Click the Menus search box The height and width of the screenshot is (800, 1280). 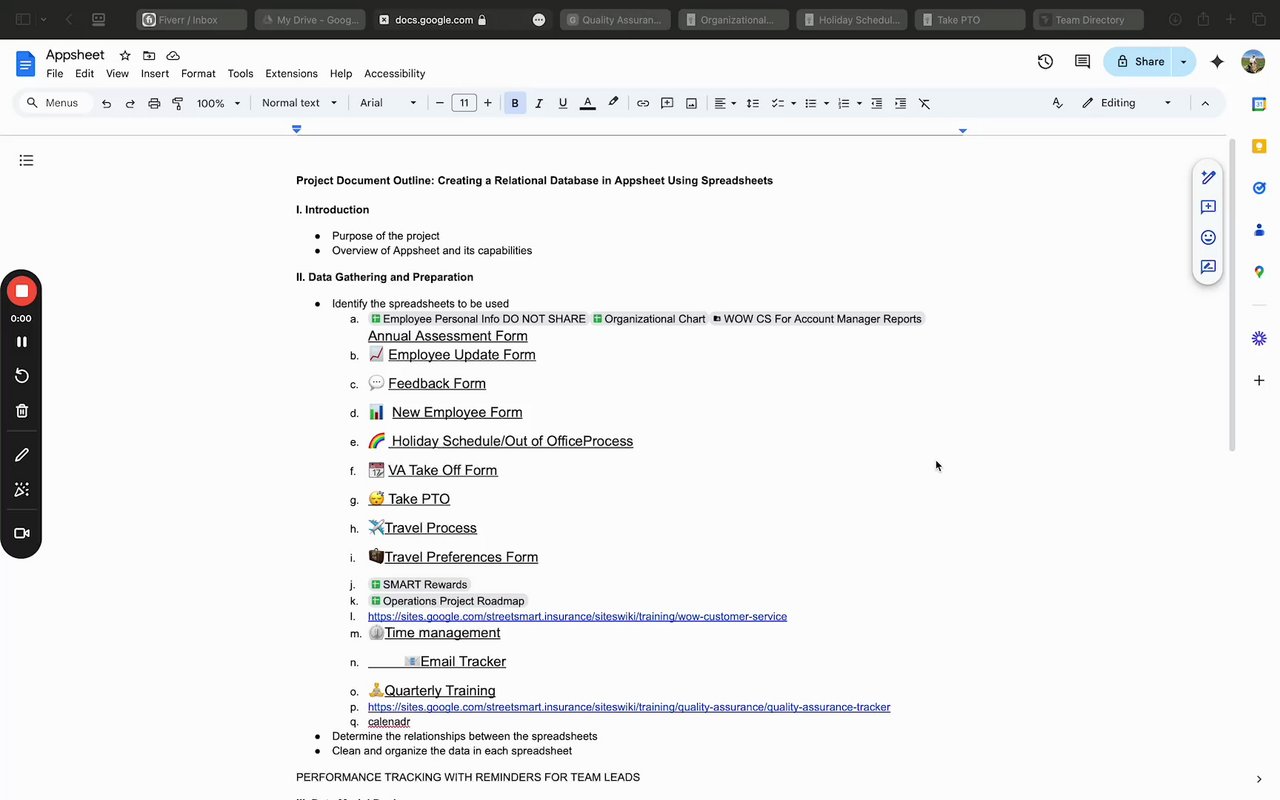coord(56,103)
